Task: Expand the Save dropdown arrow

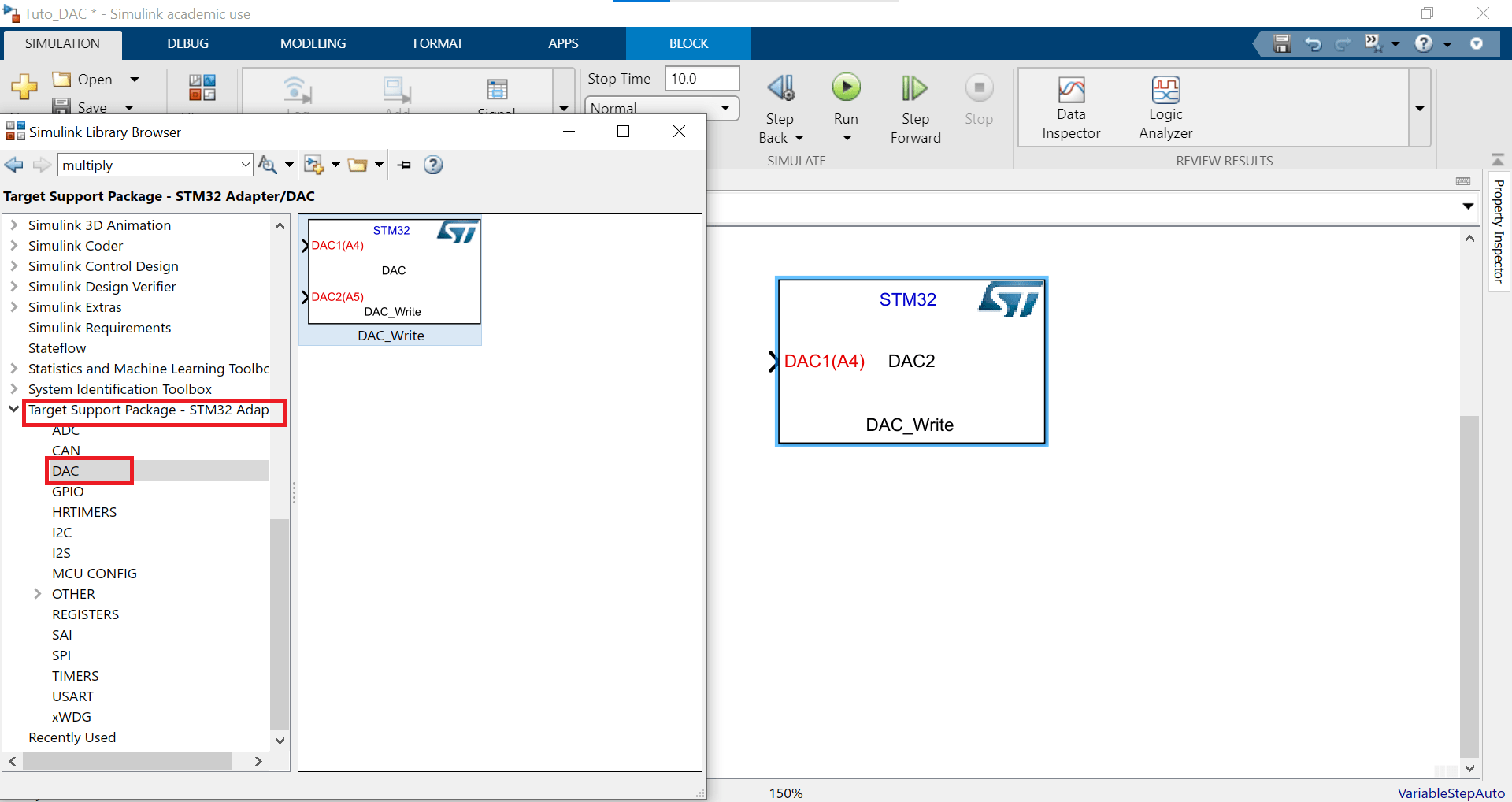Action: [x=129, y=107]
